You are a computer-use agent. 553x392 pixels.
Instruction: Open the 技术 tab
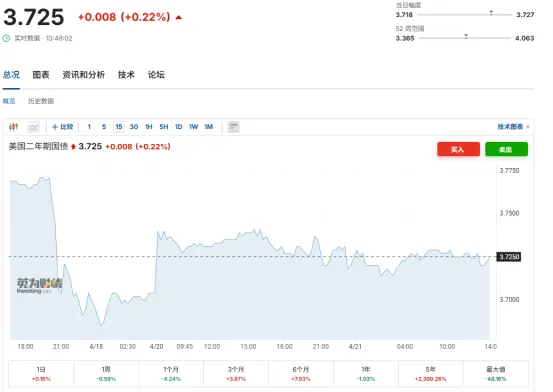(x=126, y=75)
